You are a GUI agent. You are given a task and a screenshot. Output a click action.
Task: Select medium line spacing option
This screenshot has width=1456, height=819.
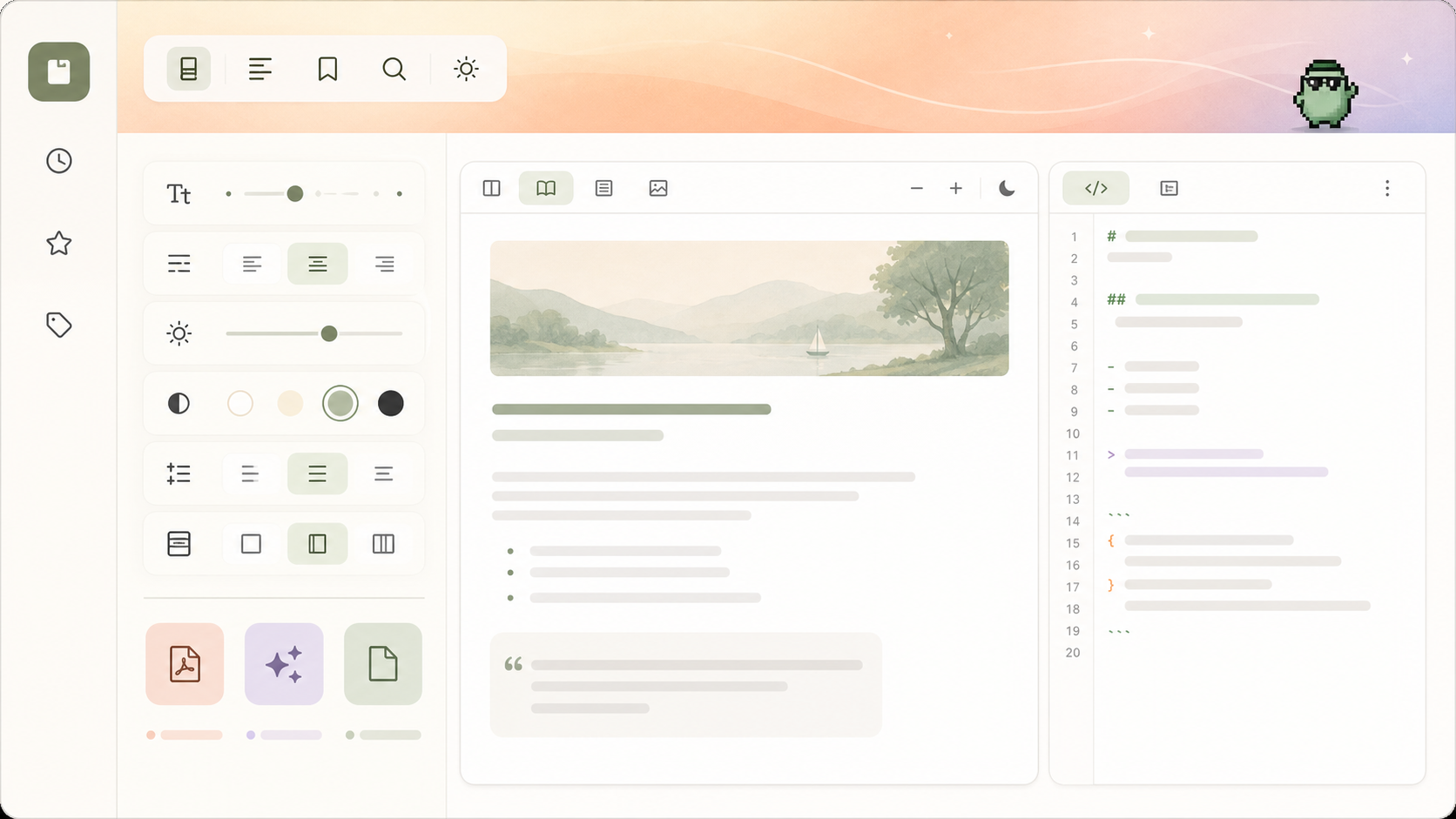click(318, 473)
